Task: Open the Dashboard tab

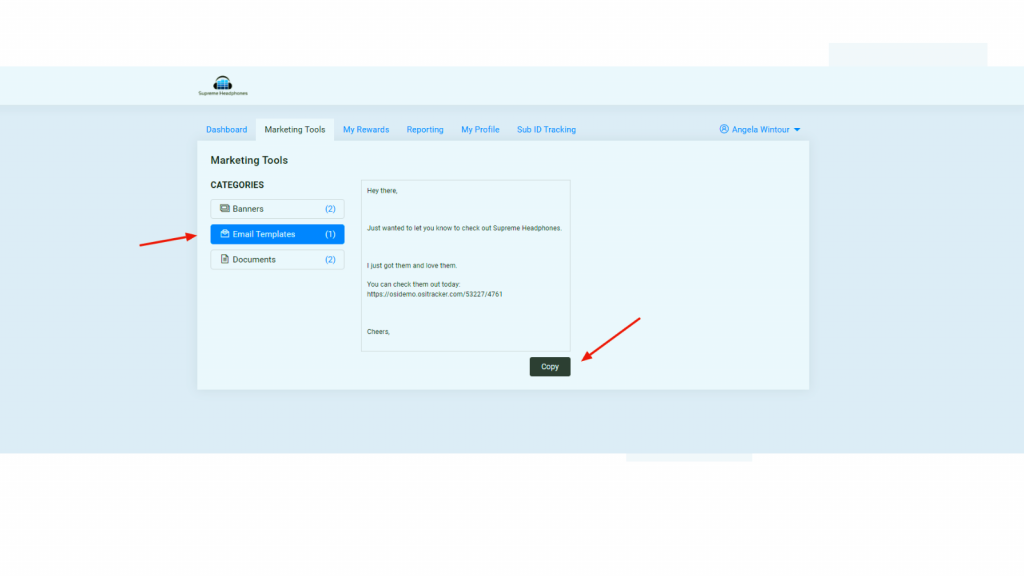Action: 227,129
